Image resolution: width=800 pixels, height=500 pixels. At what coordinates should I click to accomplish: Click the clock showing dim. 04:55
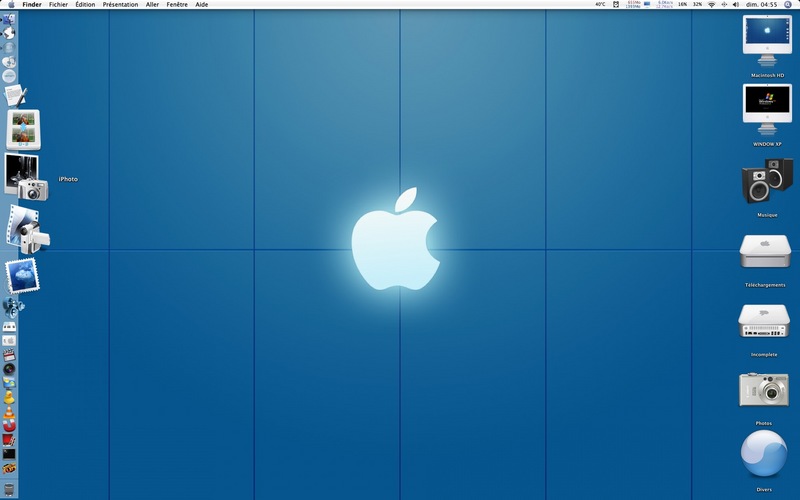point(761,4)
